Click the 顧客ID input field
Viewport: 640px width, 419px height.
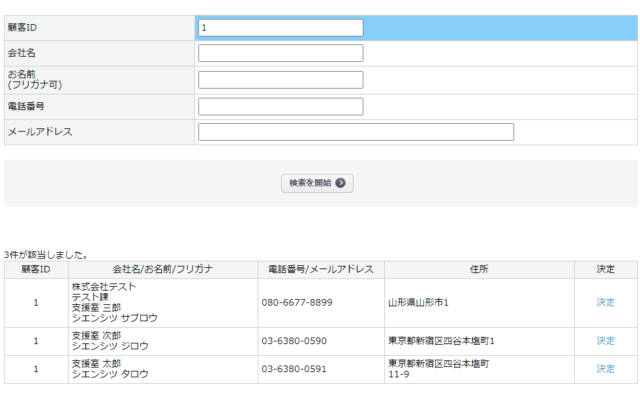280,28
